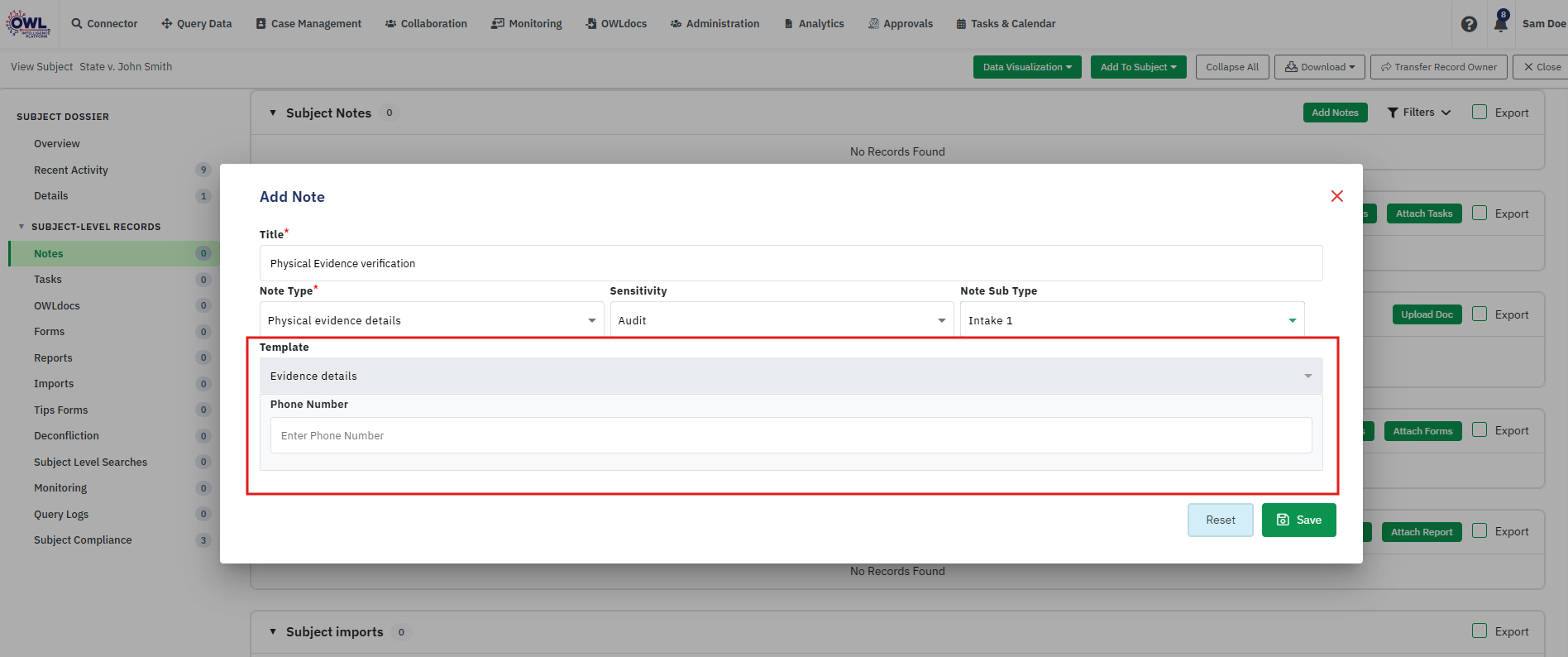Click the save disk icon in Save button

click(x=1283, y=520)
